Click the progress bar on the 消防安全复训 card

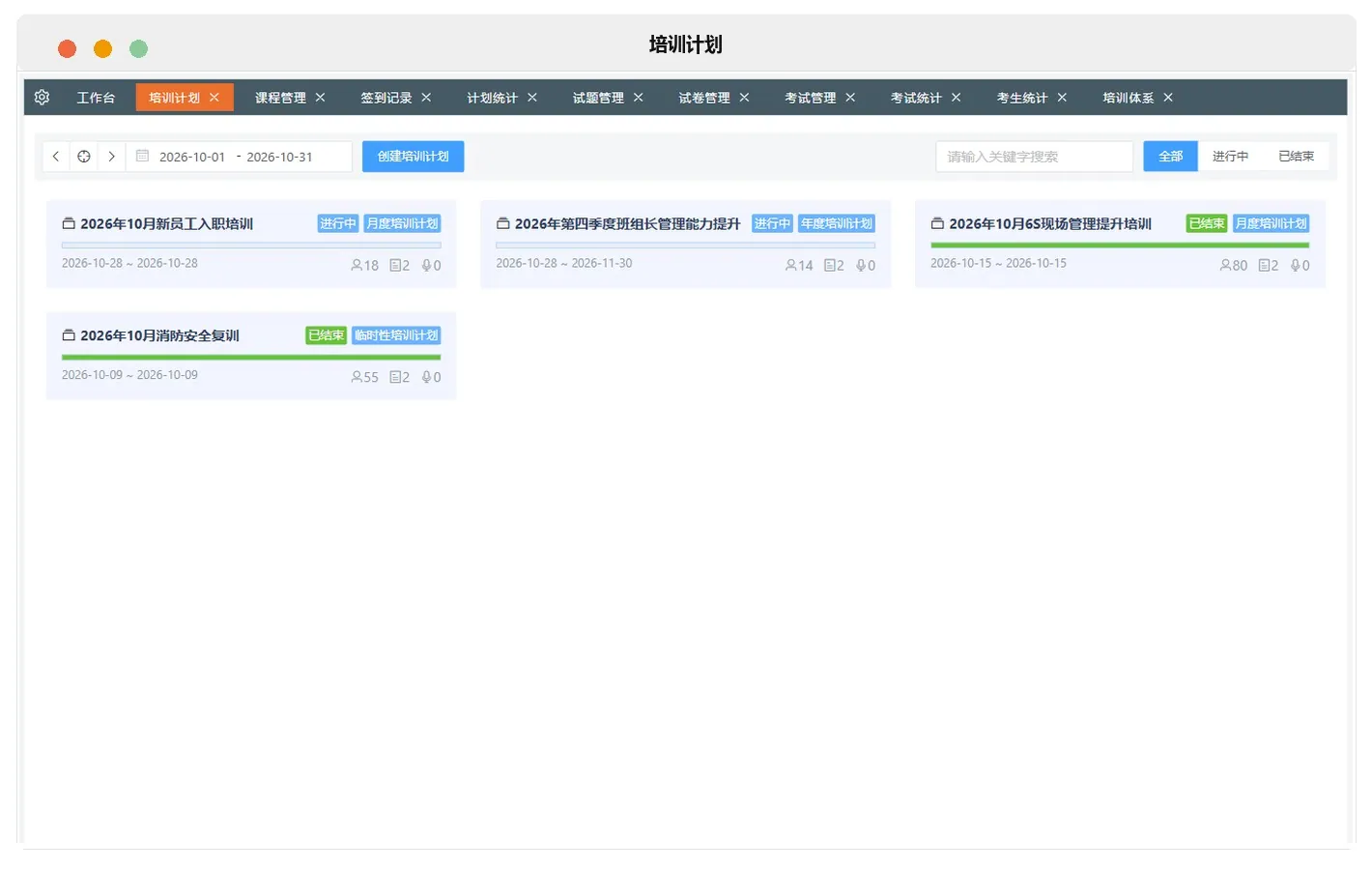(x=251, y=358)
